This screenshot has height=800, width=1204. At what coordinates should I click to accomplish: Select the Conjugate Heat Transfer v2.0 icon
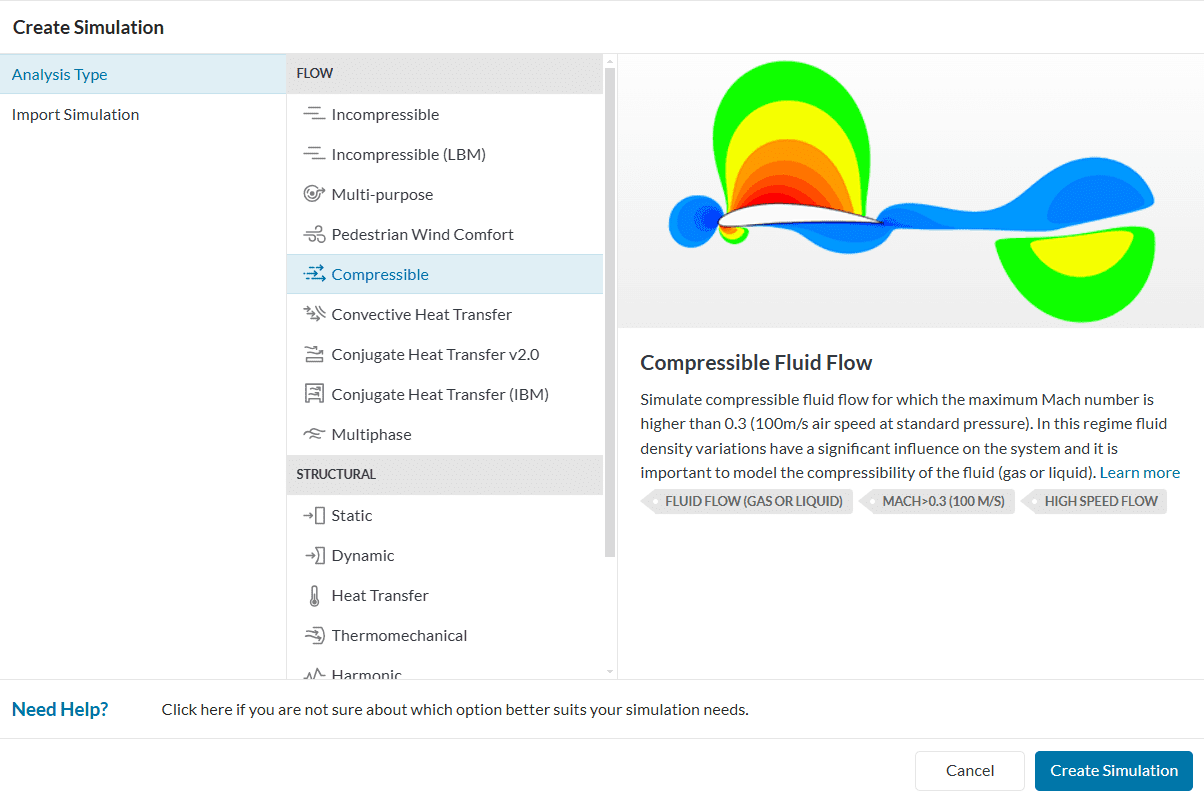click(x=314, y=355)
